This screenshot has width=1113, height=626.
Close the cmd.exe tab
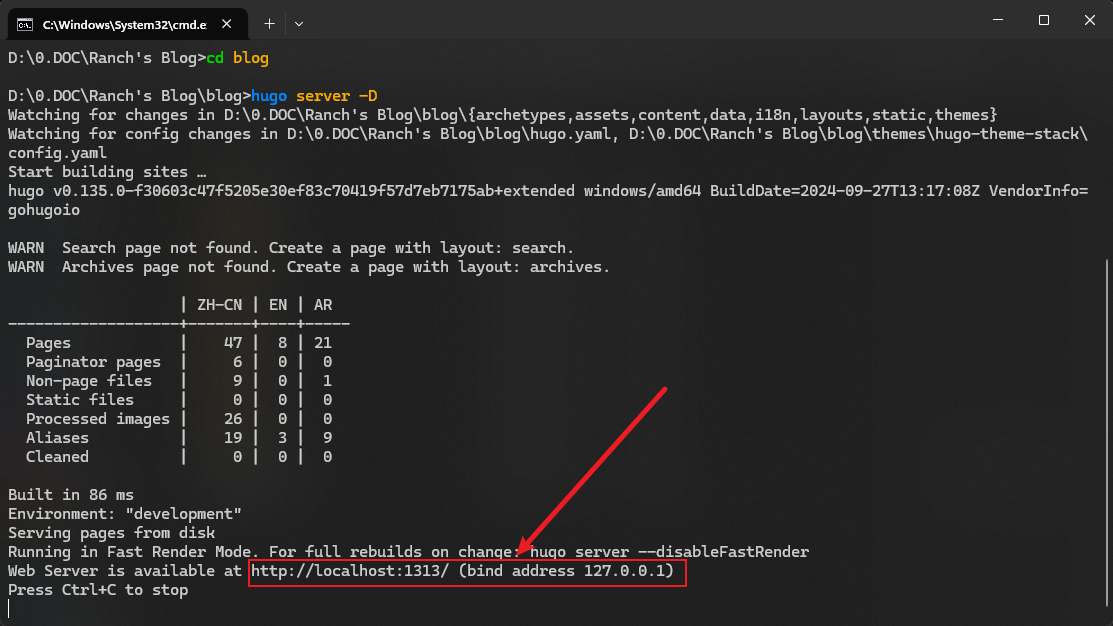click(x=230, y=22)
